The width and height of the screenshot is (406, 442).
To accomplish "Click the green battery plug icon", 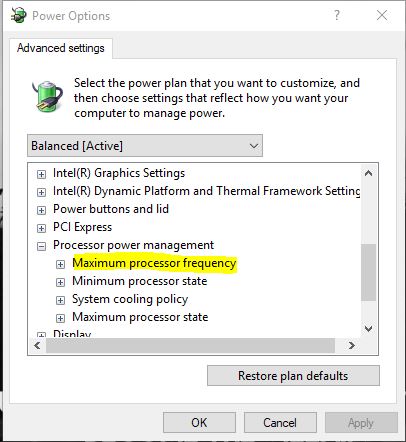I will [48, 96].
